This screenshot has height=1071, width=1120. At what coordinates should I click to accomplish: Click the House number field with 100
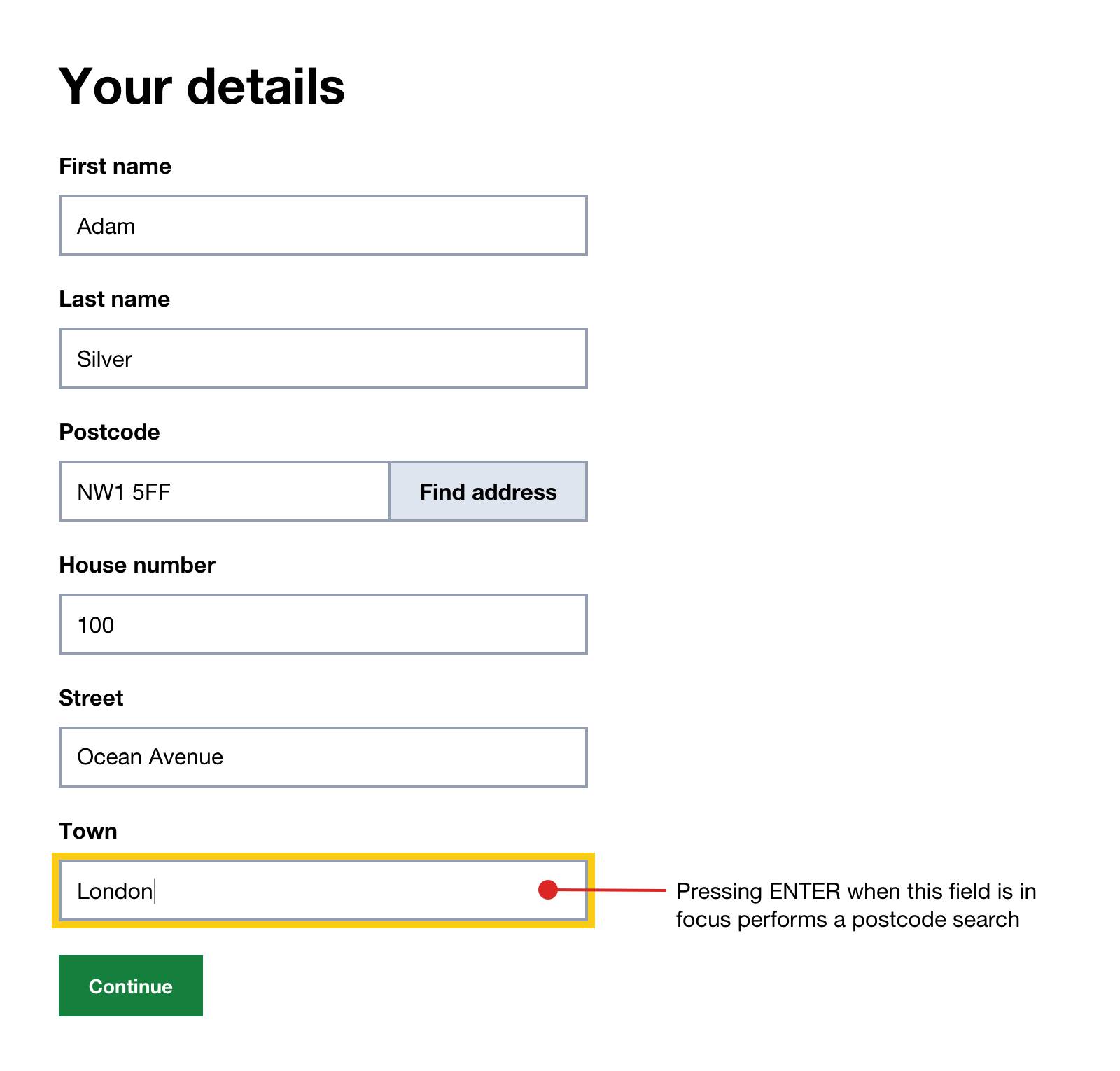(322, 624)
